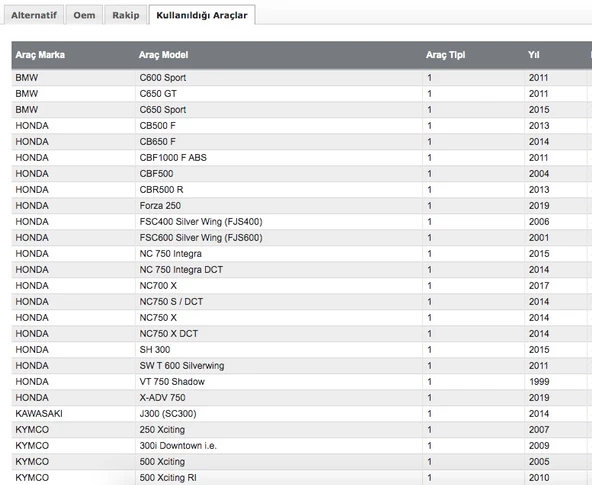Click the C650 Sport model cell
The image size is (592, 485).
[279, 110]
